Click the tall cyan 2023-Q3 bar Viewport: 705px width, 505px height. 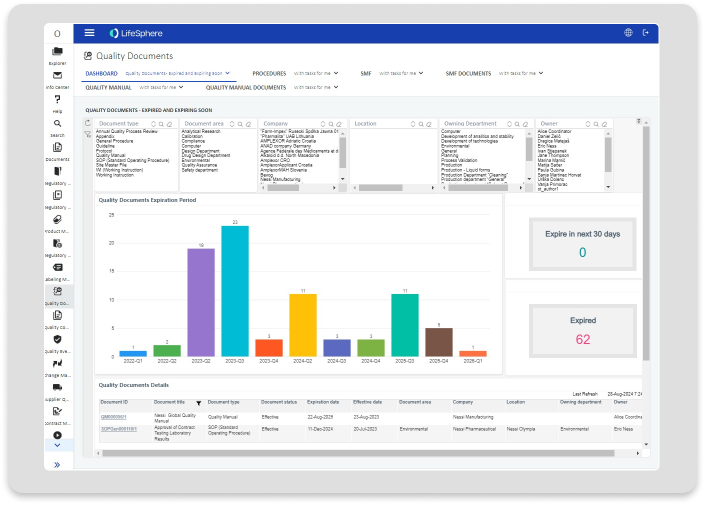235,291
